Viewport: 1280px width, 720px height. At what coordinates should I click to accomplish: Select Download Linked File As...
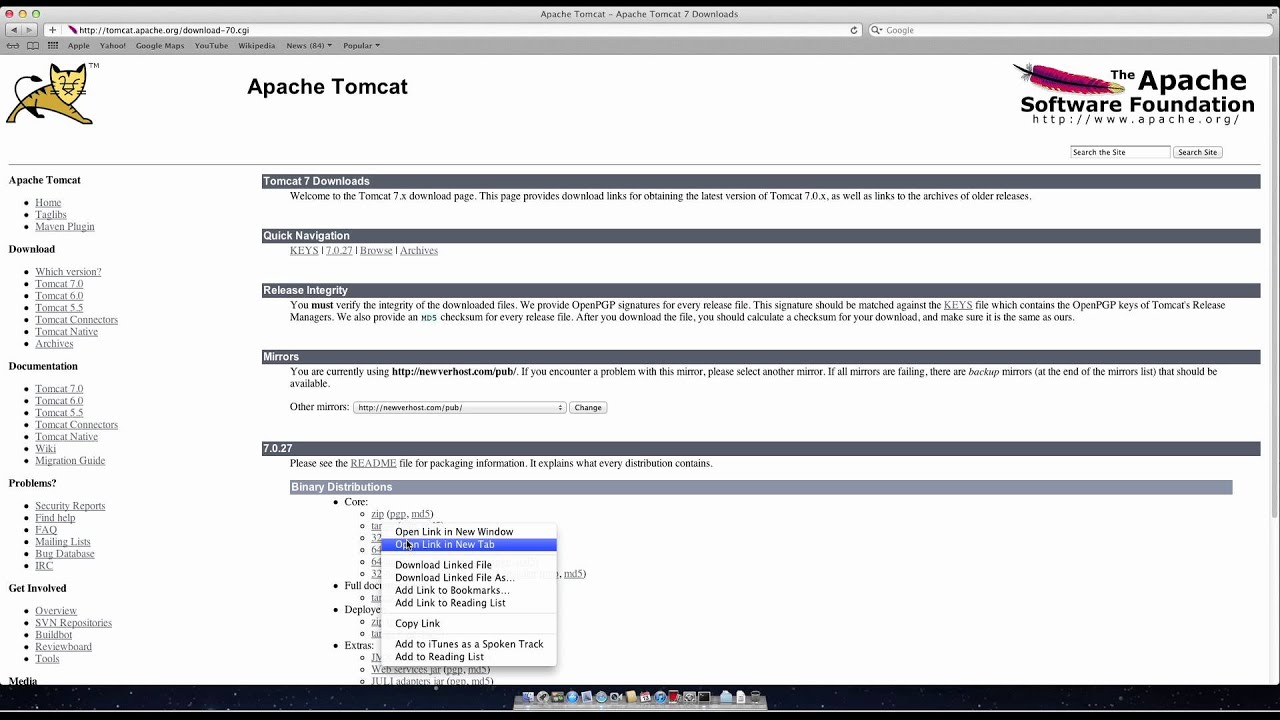(x=468, y=578)
